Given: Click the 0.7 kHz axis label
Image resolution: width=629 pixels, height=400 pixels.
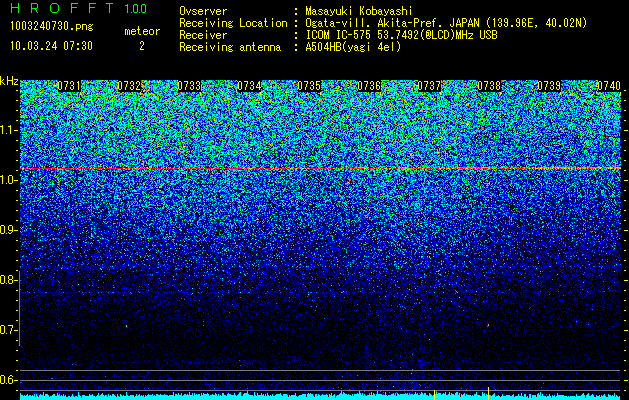Looking at the screenshot, I should coord(8,330).
